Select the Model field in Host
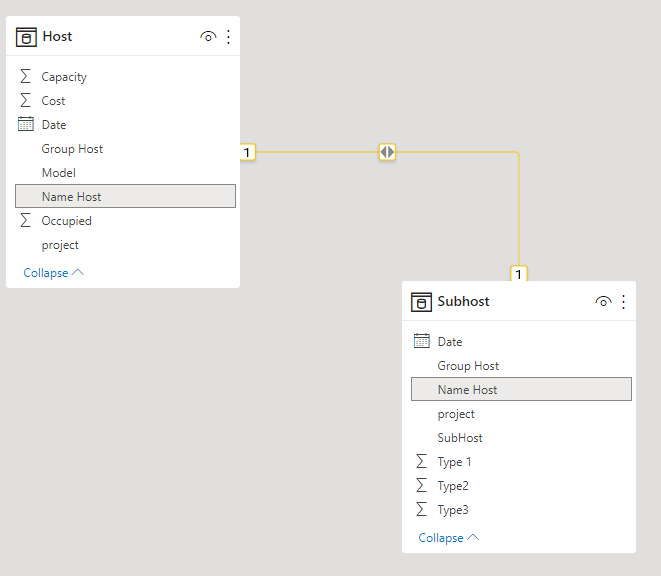661x576 pixels. coord(125,173)
